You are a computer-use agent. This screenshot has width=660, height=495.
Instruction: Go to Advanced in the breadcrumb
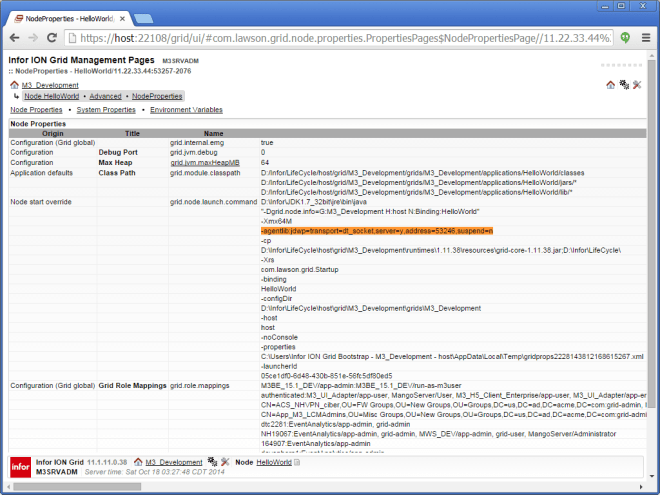tap(105, 96)
